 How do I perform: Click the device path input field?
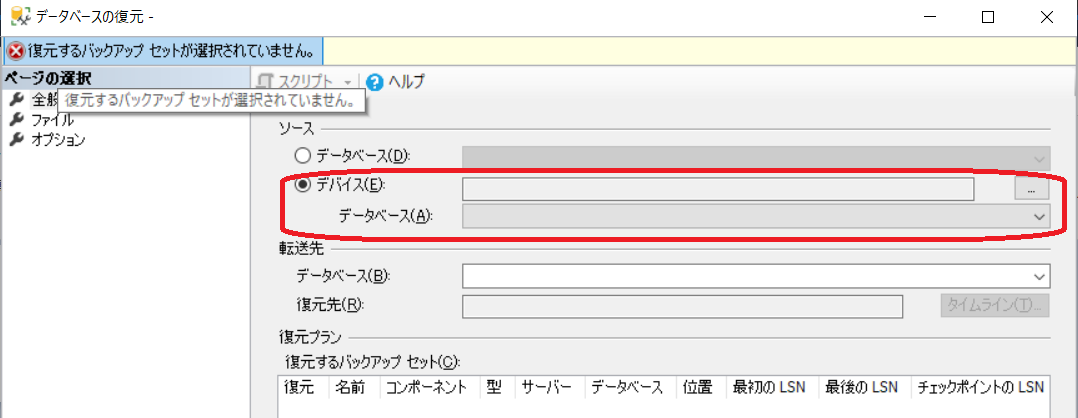pos(717,189)
